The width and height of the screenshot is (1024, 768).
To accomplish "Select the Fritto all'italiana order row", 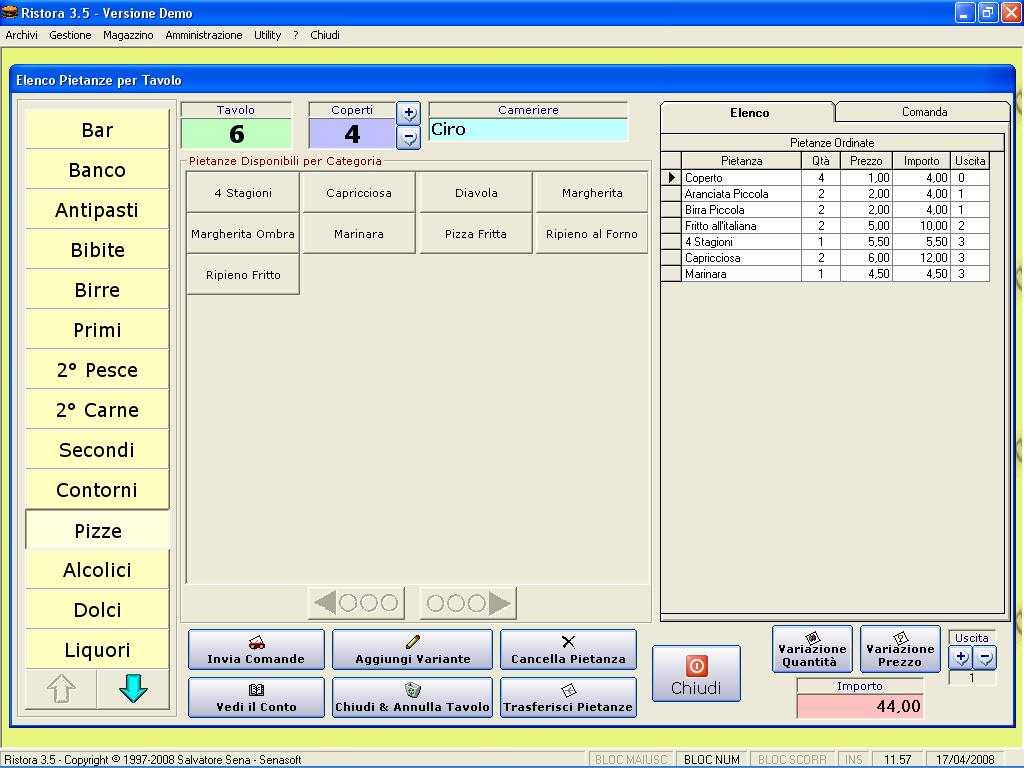I will point(825,226).
